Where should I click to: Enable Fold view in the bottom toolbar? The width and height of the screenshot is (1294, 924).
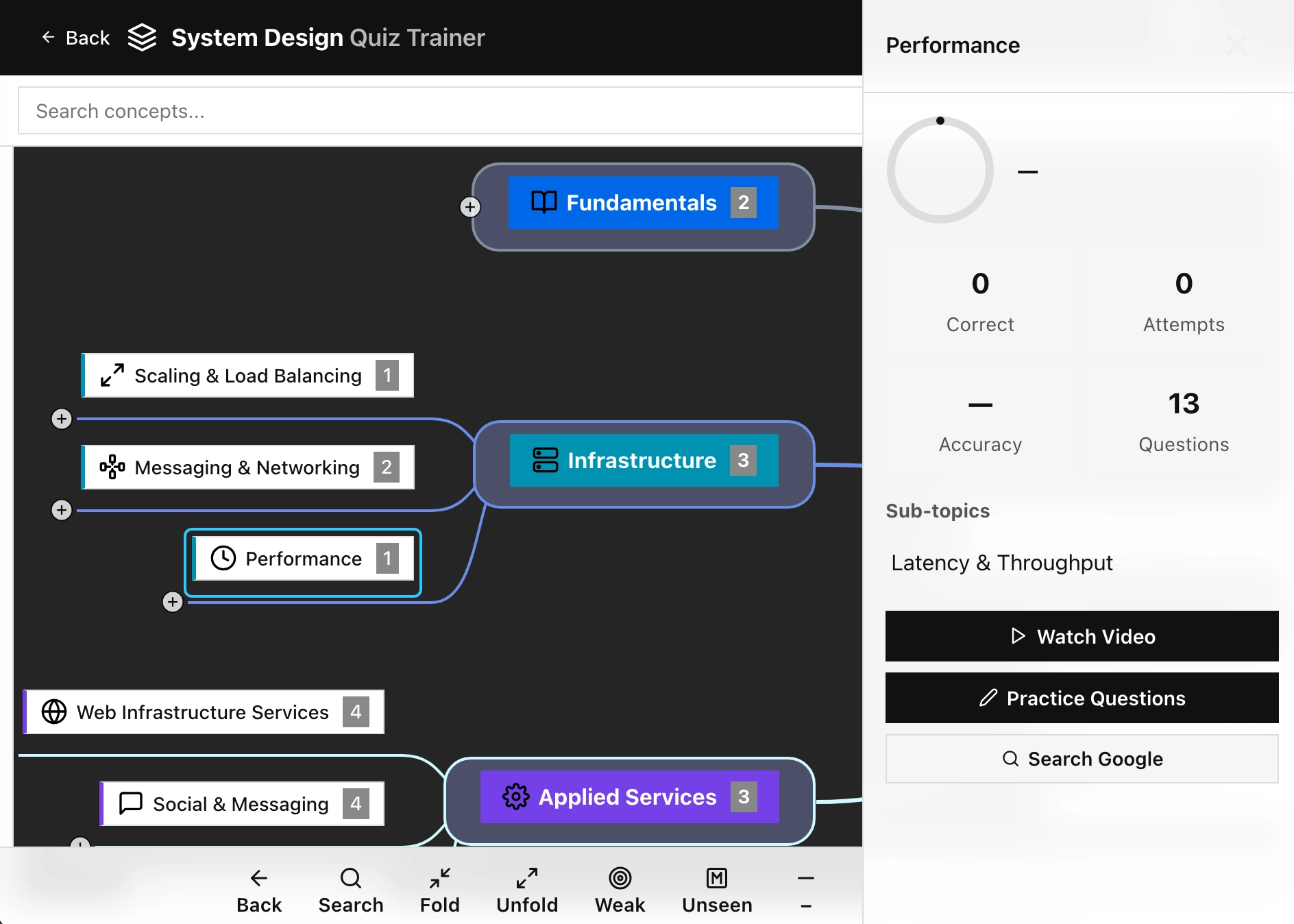pos(439,889)
